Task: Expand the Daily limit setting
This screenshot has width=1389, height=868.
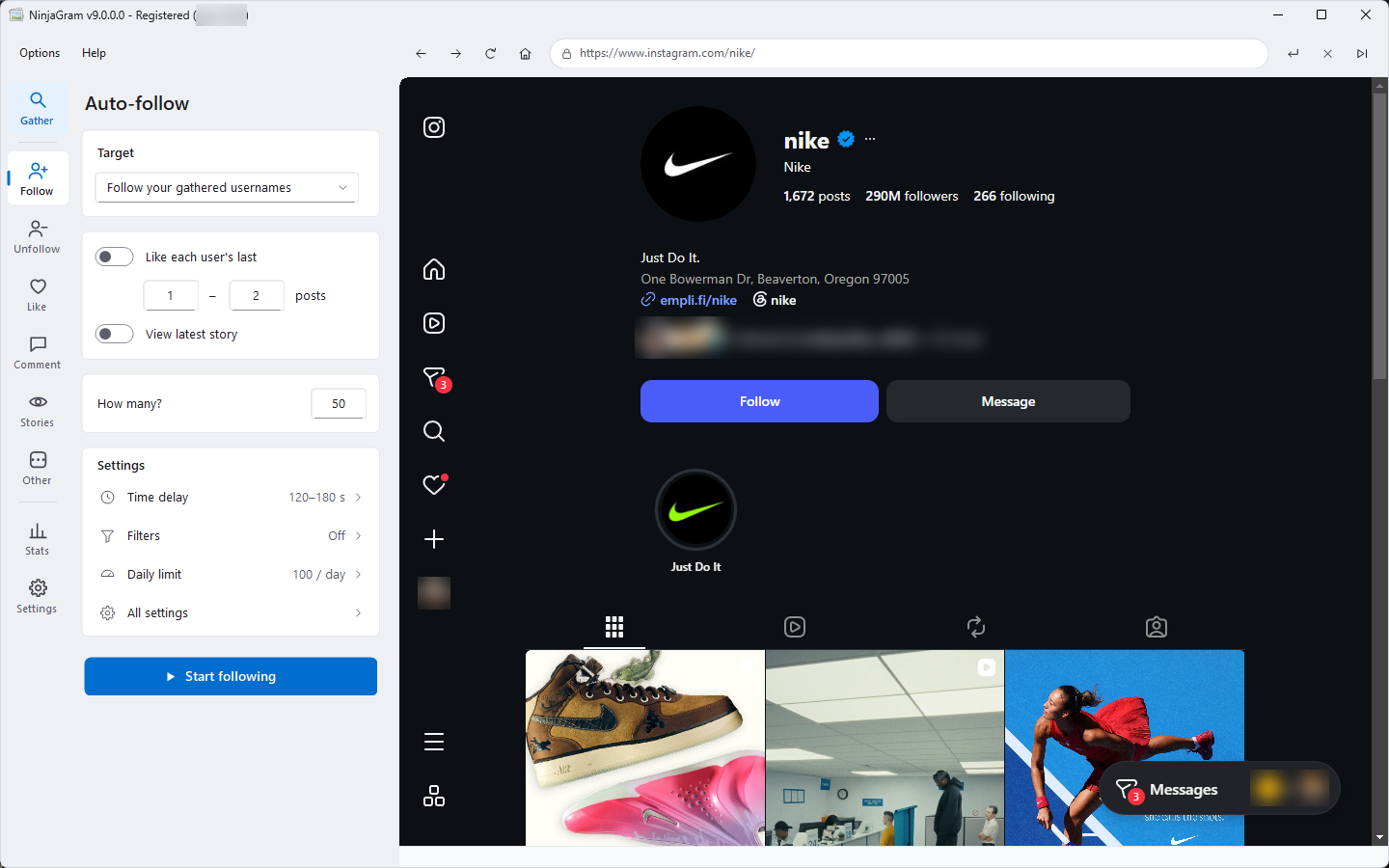Action: [x=231, y=575]
